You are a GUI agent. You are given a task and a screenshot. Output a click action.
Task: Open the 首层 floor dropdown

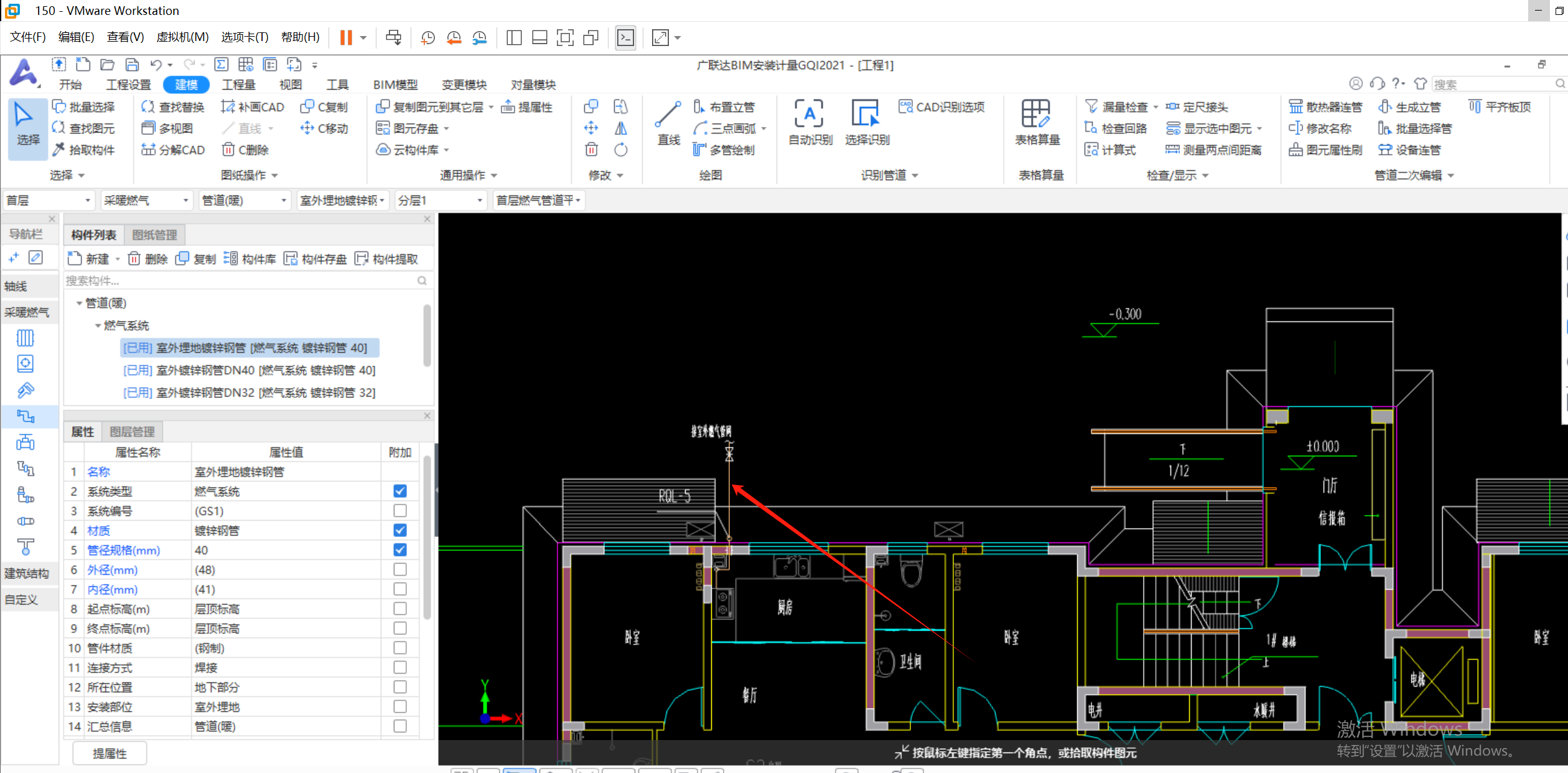[x=49, y=200]
